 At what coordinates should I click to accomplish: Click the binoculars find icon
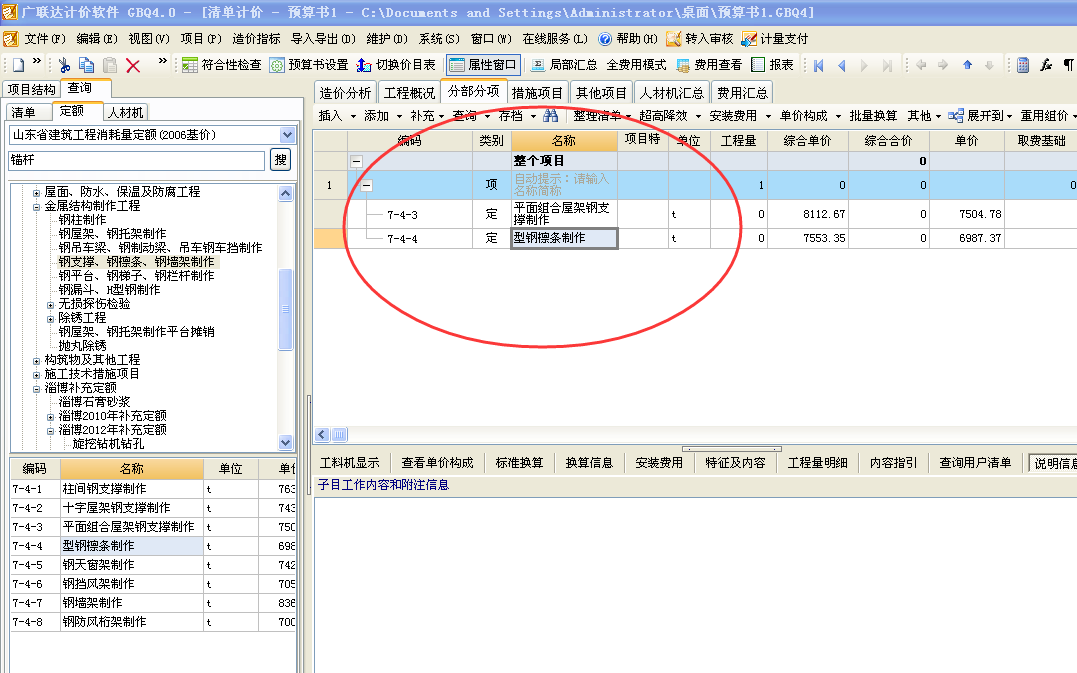(550, 115)
